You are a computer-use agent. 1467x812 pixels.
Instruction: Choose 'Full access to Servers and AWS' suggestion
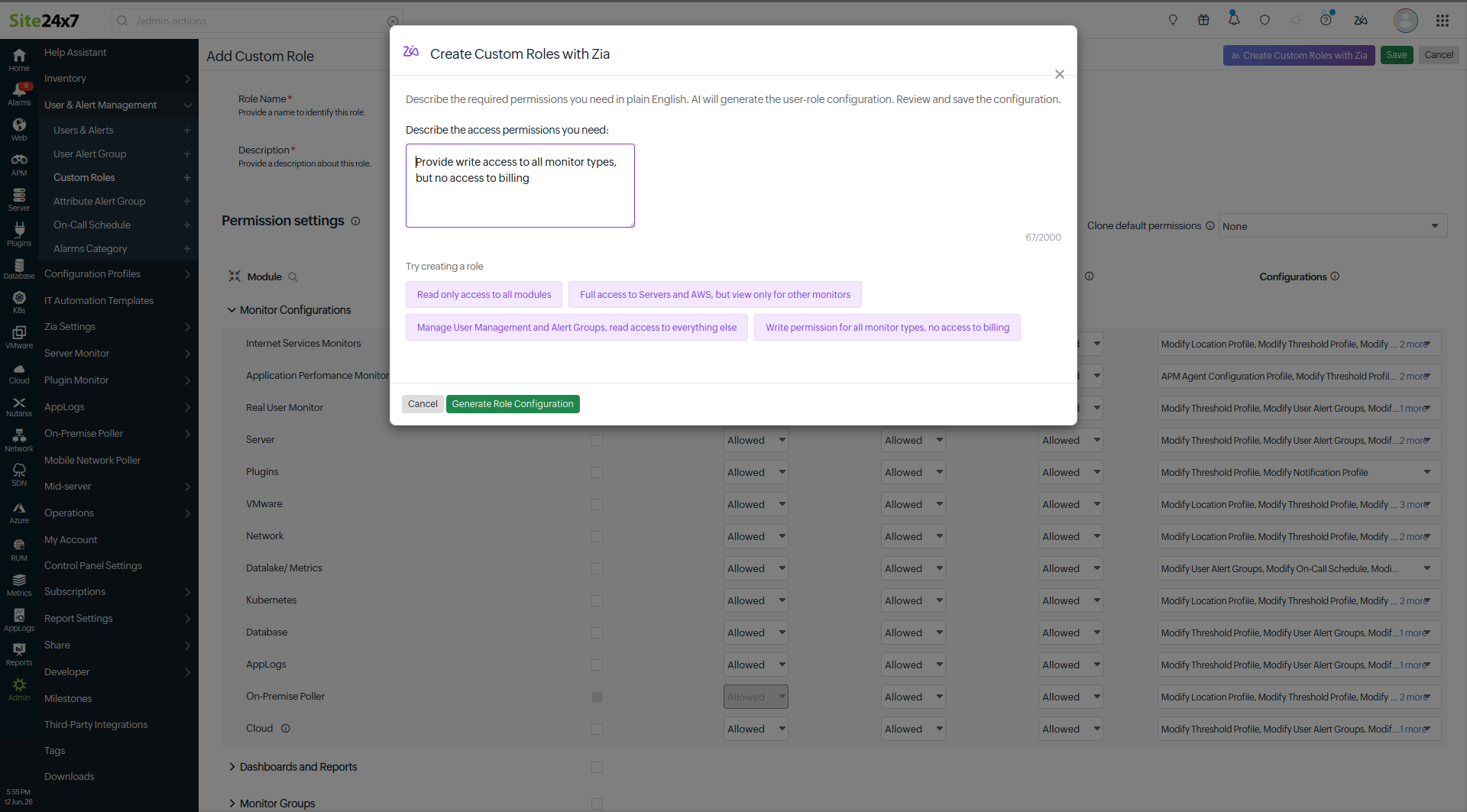coord(715,295)
